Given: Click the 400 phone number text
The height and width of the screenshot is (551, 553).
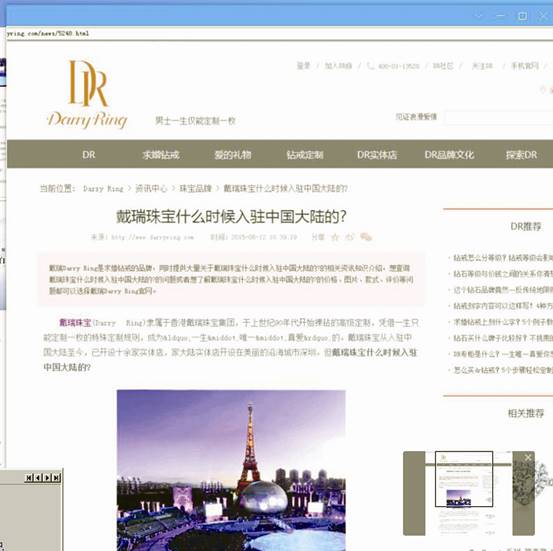Looking at the screenshot, I should click(399, 66).
